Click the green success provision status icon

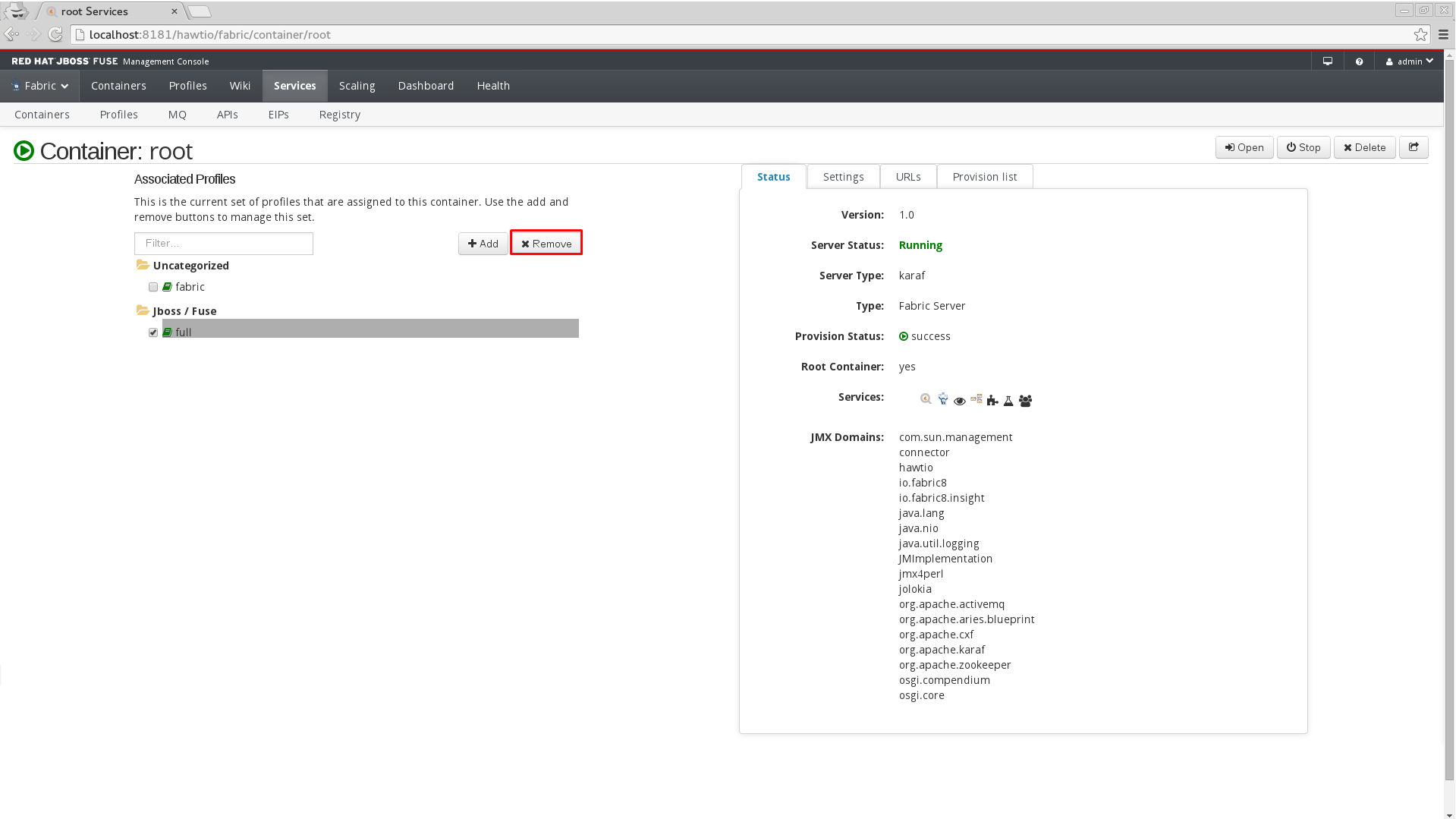click(904, 336)
